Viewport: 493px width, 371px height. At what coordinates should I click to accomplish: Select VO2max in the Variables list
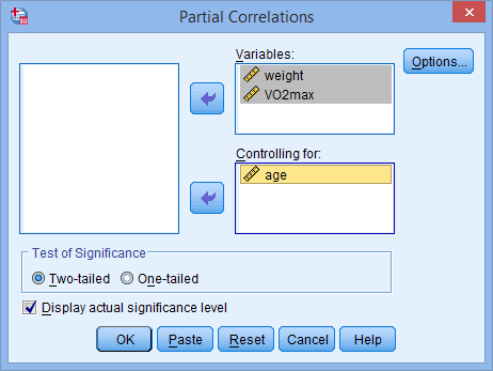tap(316, 94)
